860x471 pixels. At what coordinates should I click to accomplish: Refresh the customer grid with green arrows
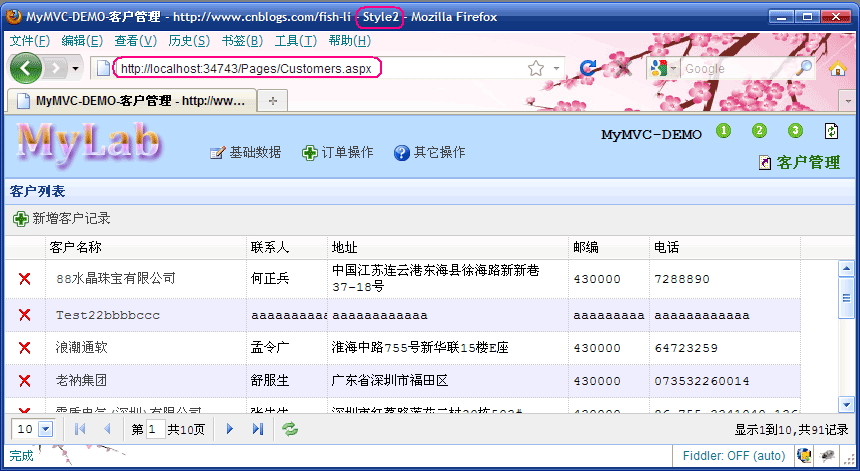tap(290, 429)
